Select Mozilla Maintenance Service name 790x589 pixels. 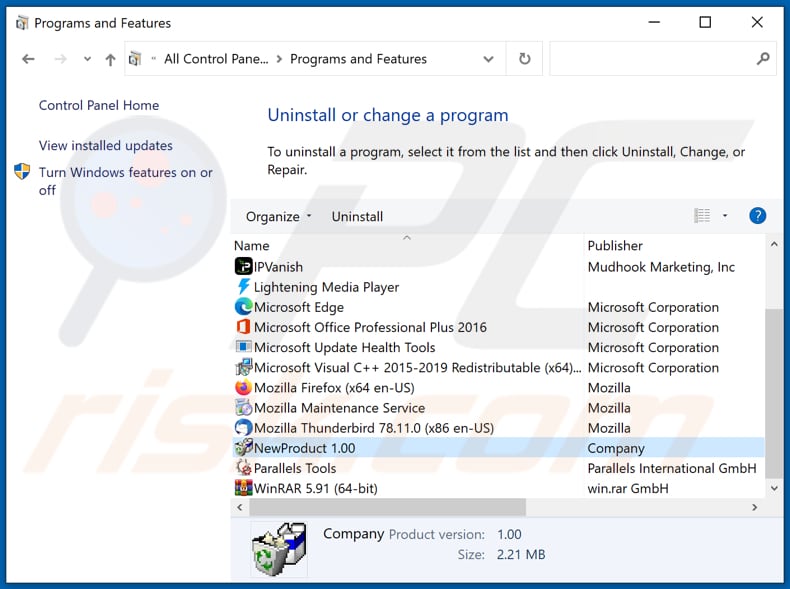pyautogui.click(x=340, y=408)
